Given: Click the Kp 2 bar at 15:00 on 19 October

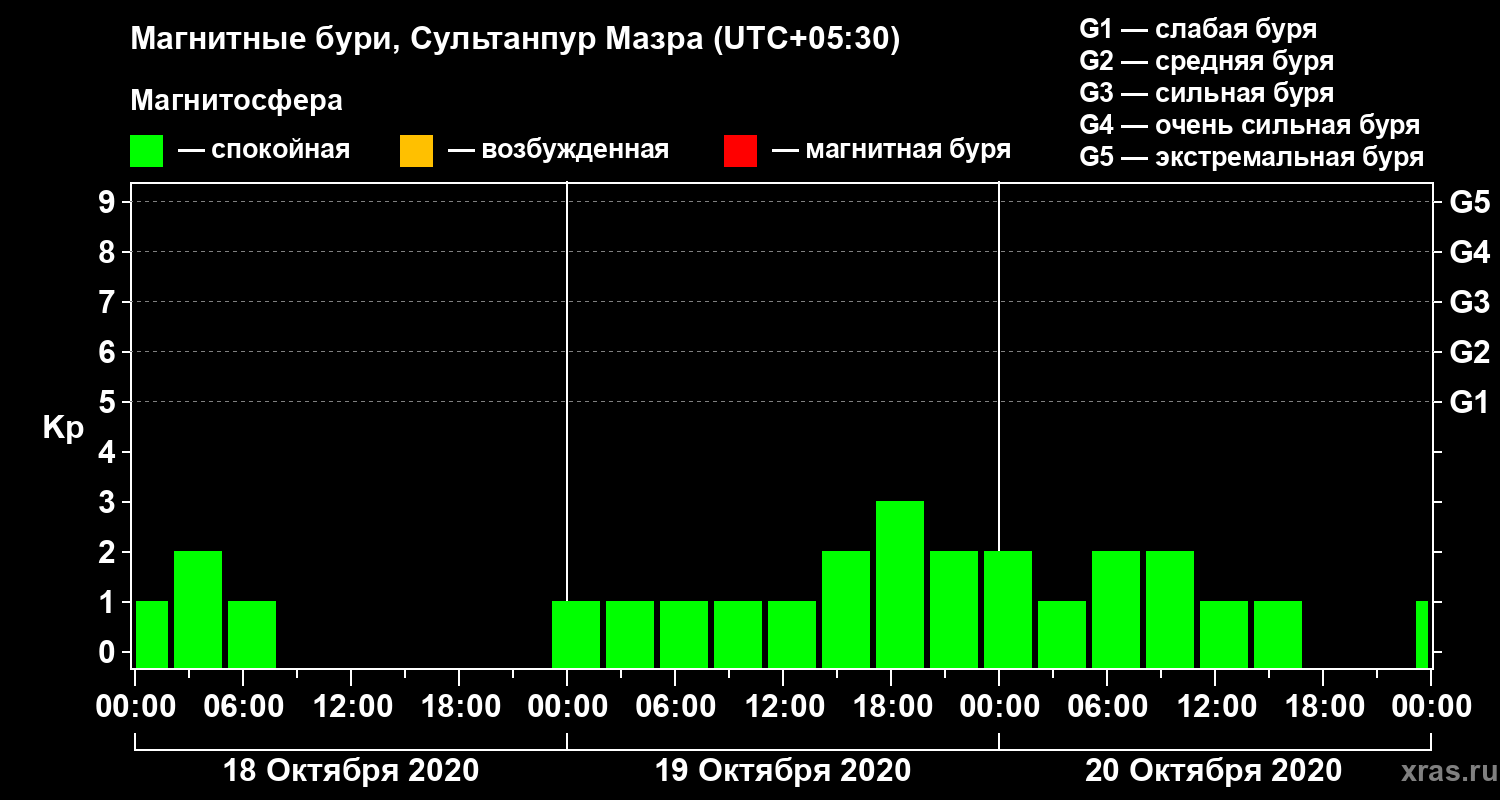Looking at the screenshot, I should [x=846, y=609].
